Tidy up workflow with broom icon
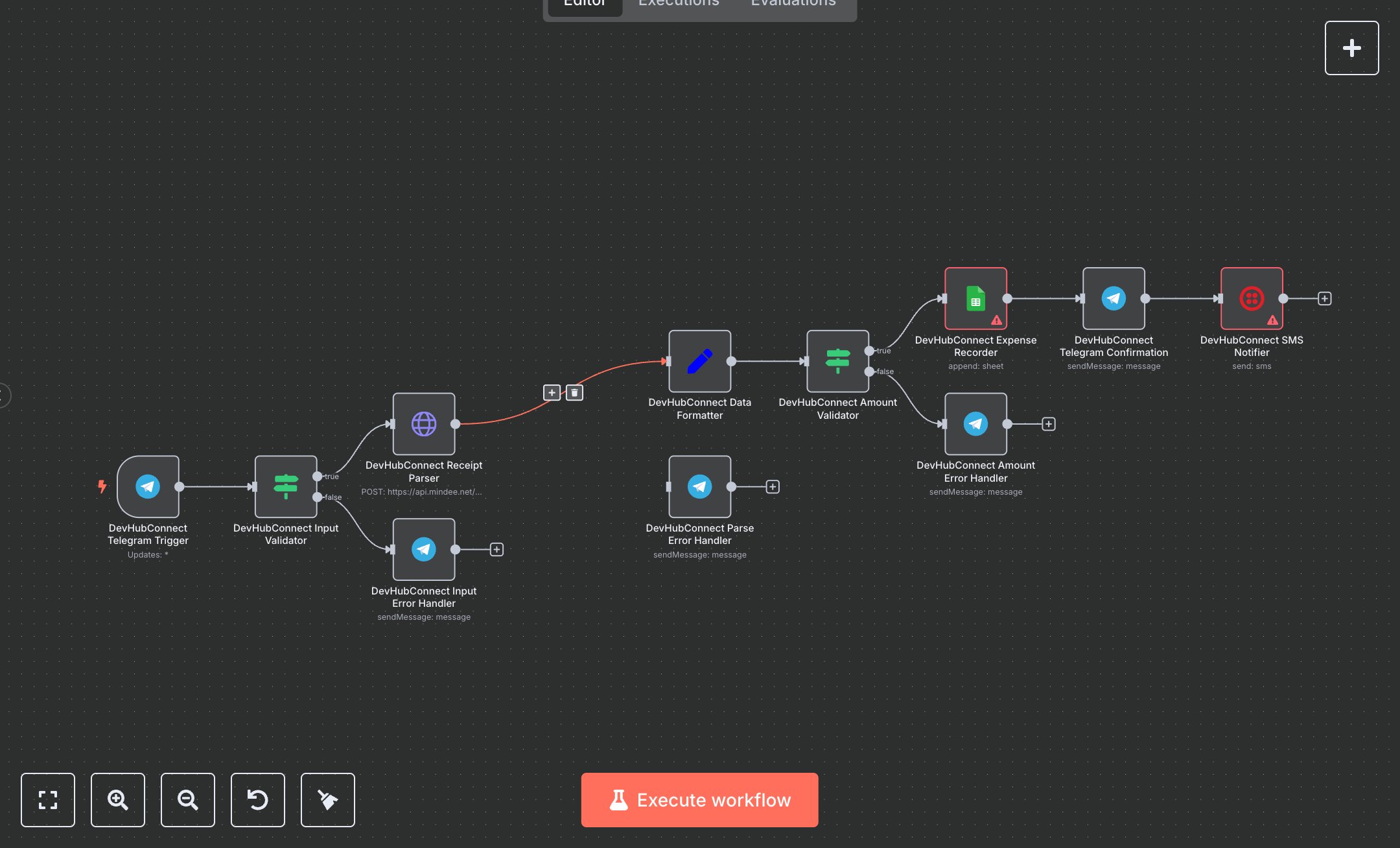Image resolution: width=1400 pixels, height=848 pixels. [x=328, y=799]
